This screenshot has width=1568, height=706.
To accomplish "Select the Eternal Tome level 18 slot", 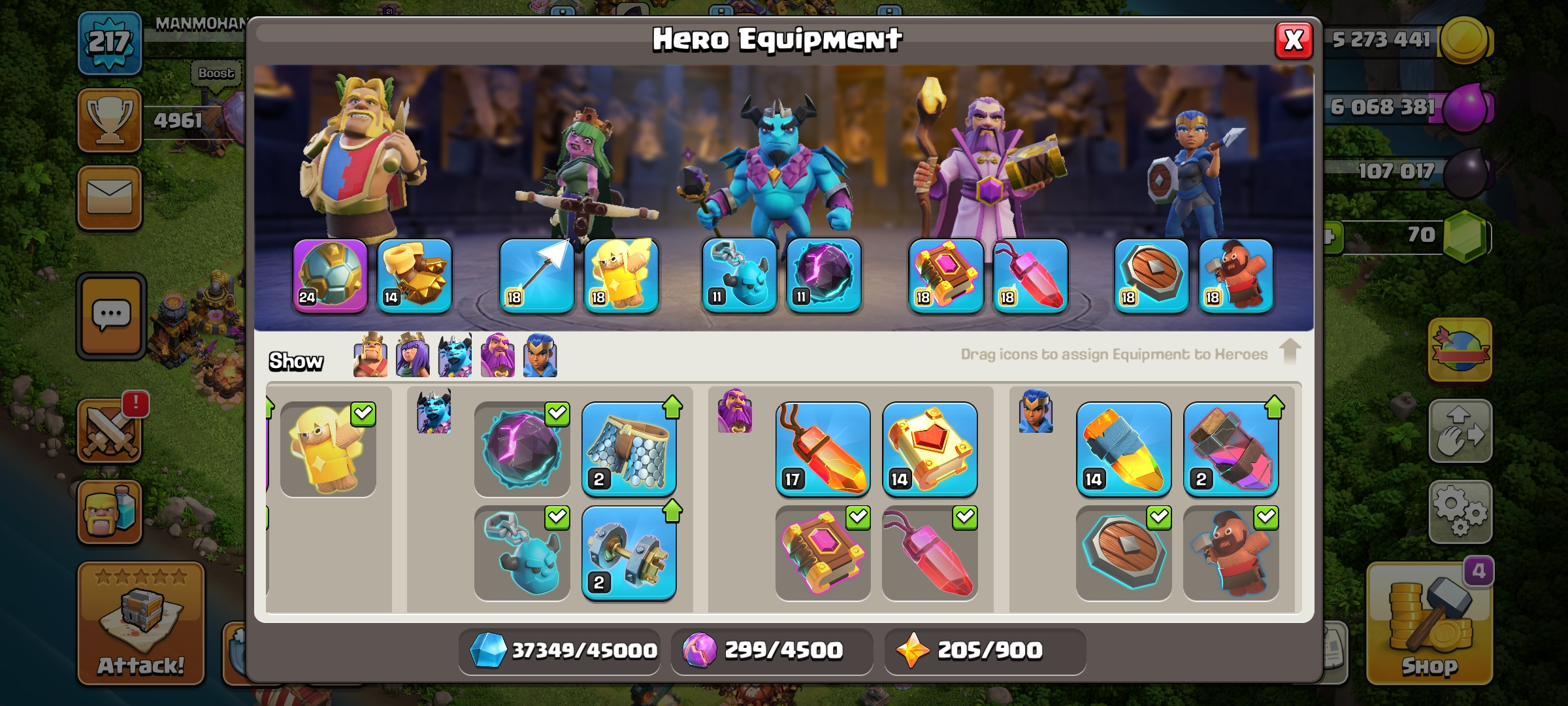I will (945, 275).
